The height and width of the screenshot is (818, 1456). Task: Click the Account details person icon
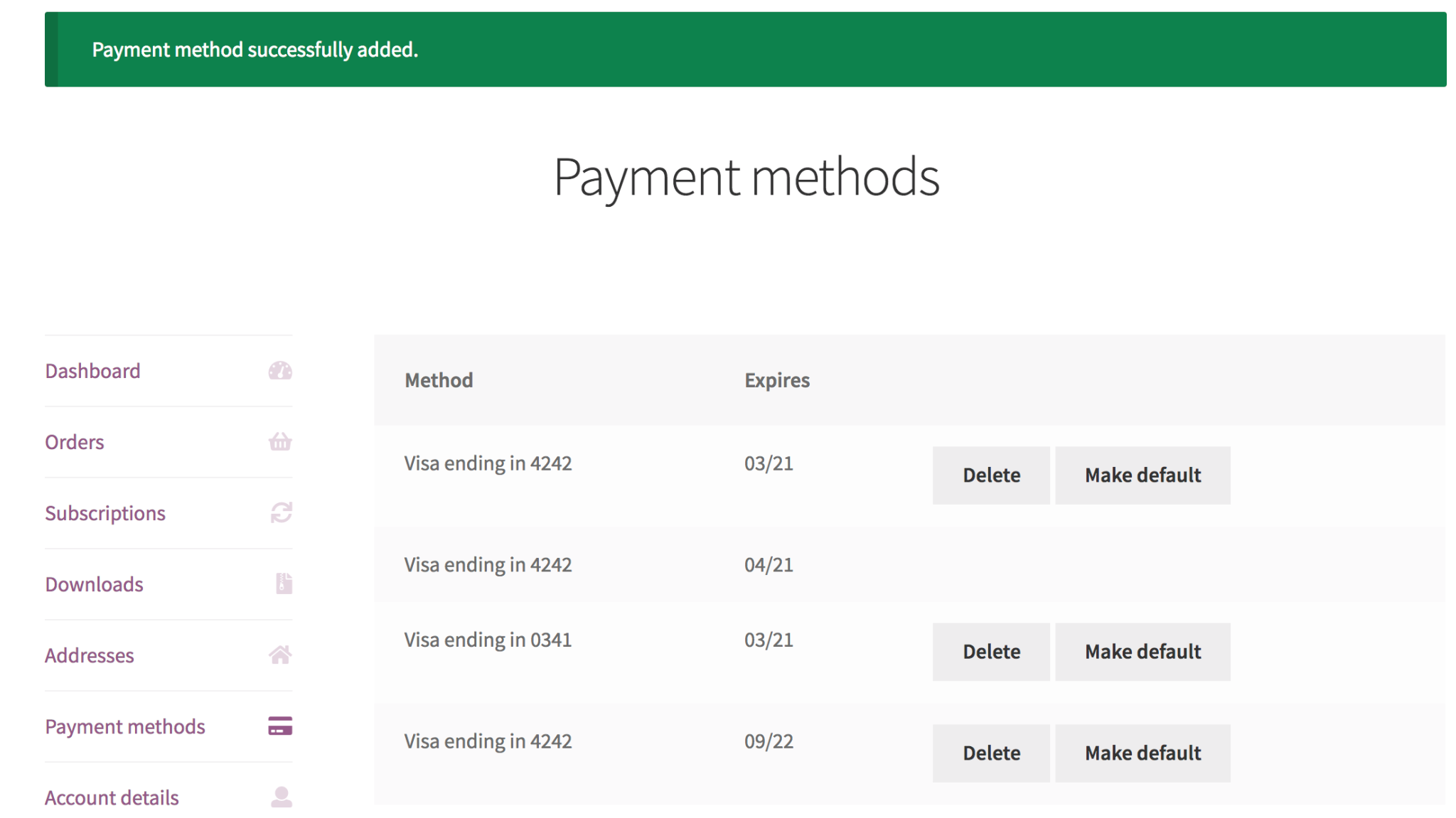coord(281,798)
